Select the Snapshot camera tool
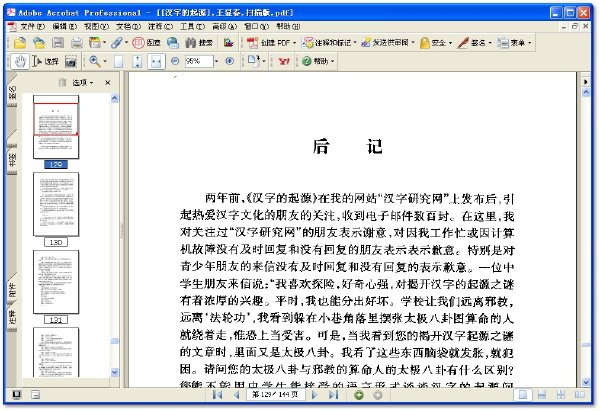 tap(71, 61)
